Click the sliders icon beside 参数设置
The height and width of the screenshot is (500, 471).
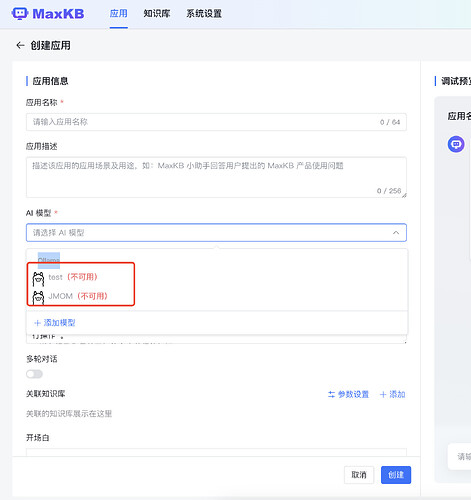click(331, 395)
